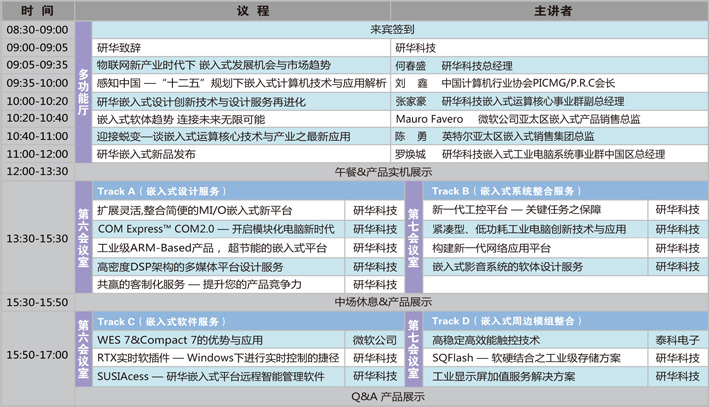Select speaker 何春盛 研华科技总经理
Image resolution: width=710 pixels, height=407 pixels.
tap(549, 65)
